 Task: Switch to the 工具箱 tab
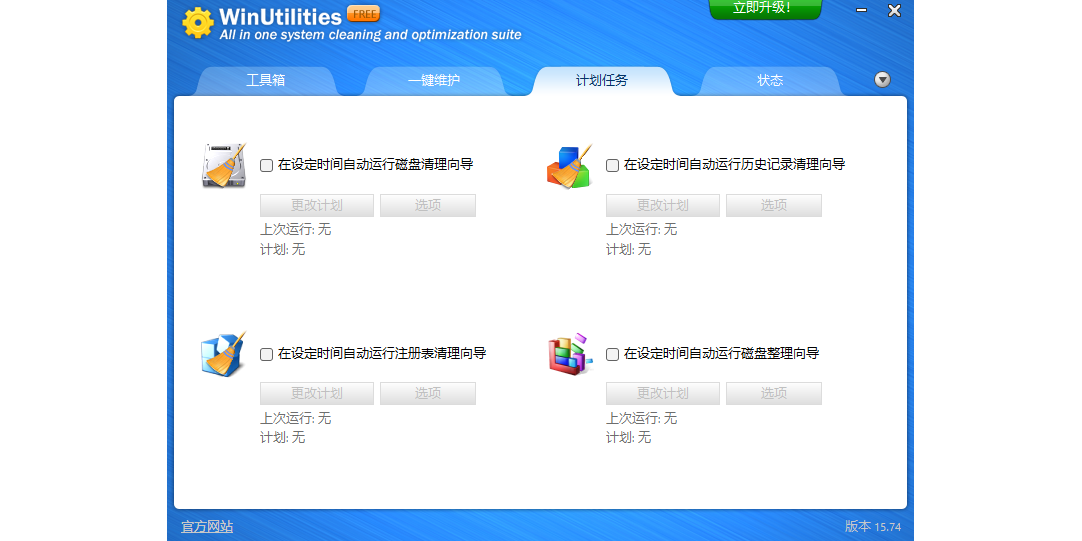point(266,81)
